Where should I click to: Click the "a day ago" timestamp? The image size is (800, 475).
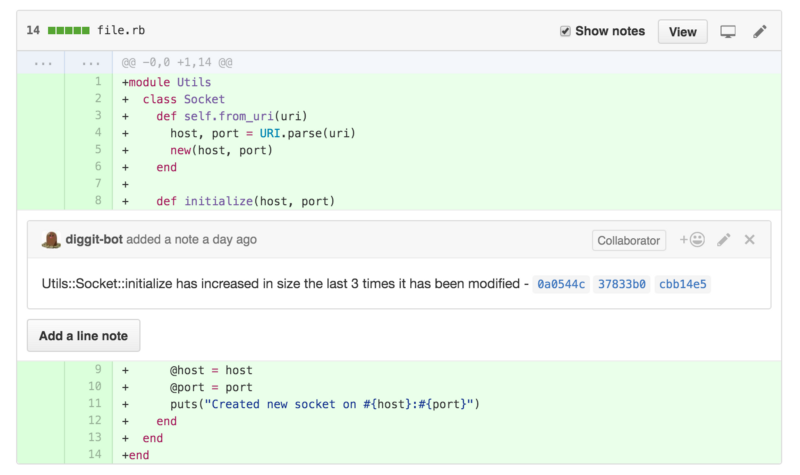point(227,240)
